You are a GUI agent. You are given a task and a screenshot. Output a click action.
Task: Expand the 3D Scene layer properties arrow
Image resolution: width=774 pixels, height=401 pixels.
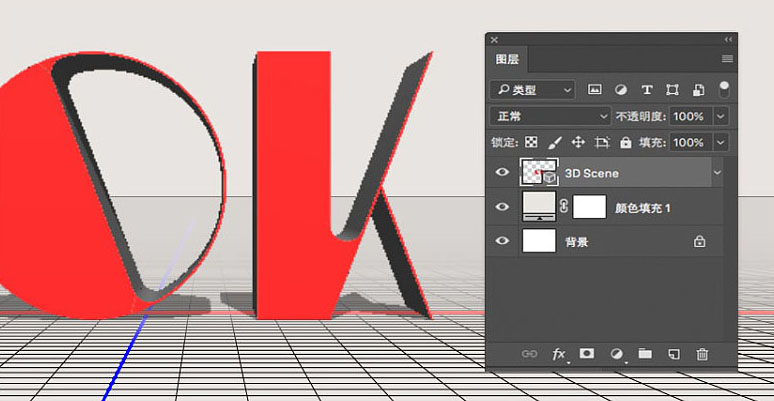tap(717, 172)
